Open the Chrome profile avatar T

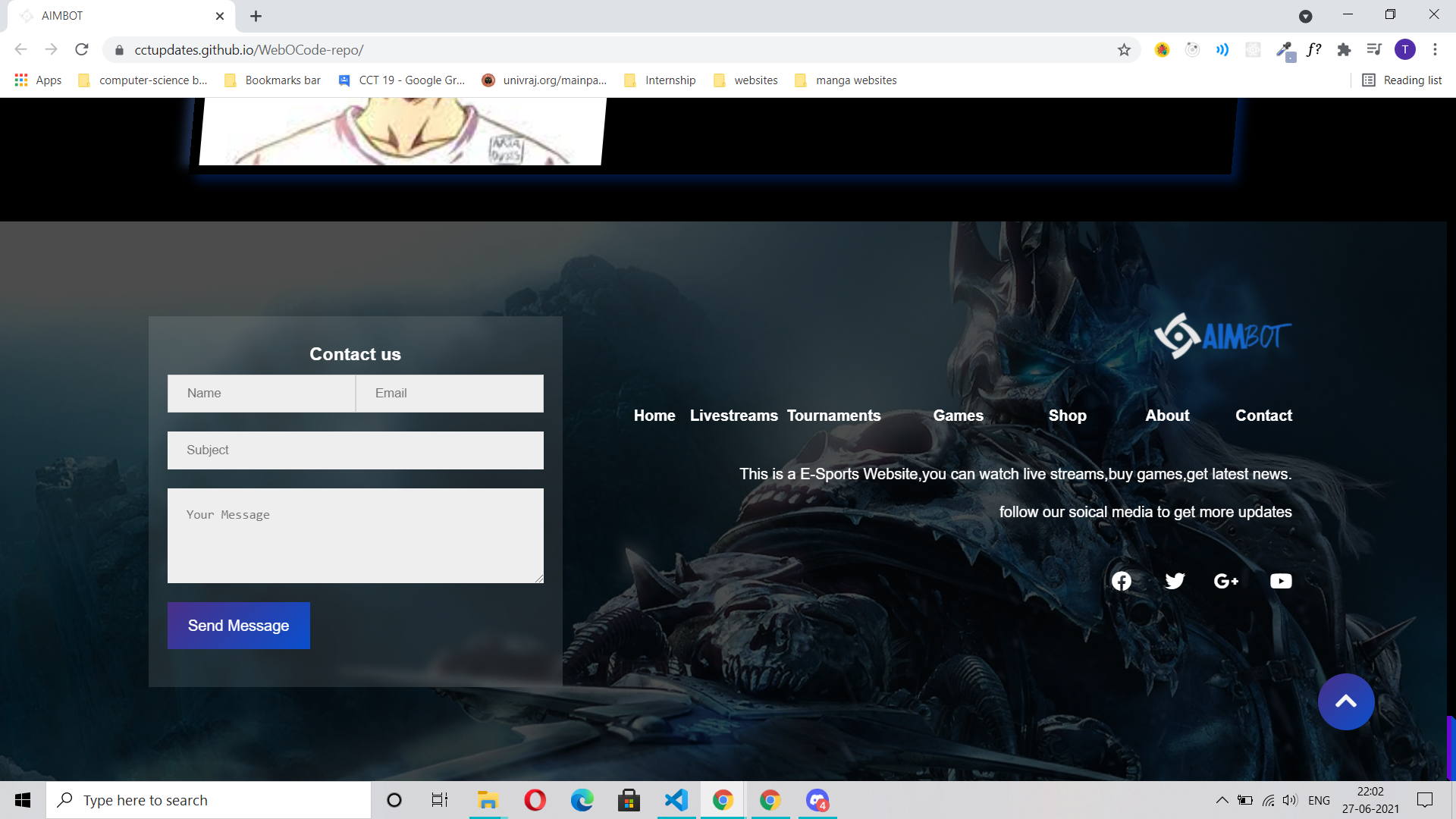pos(1405,50)
